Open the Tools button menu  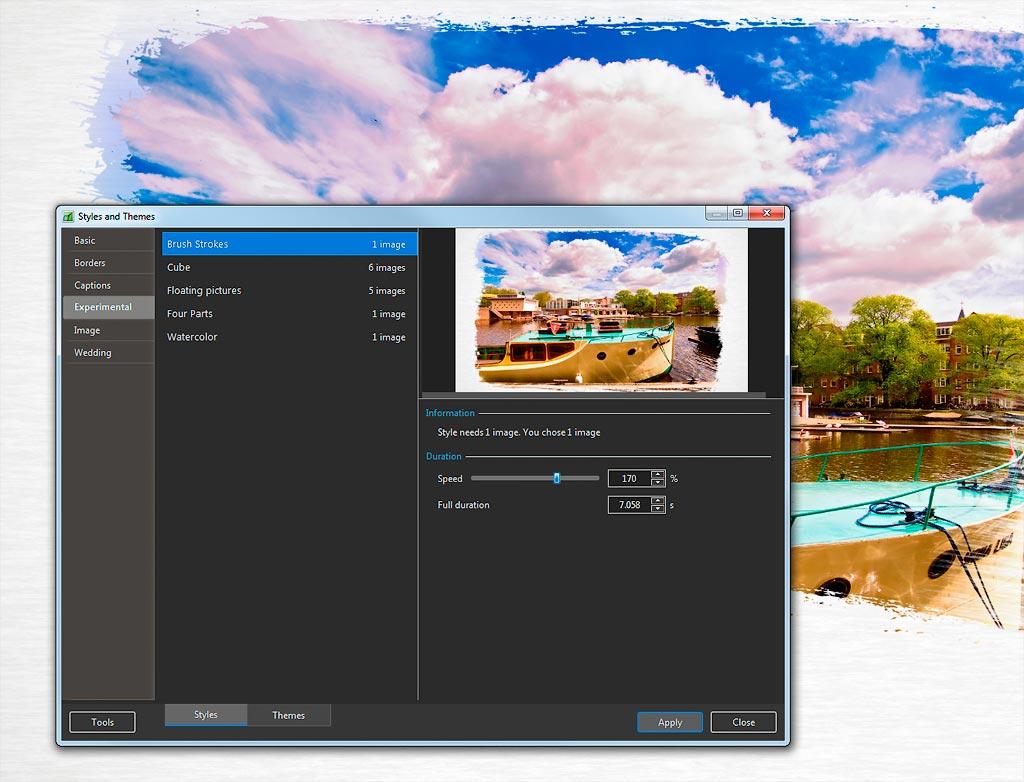click(x=102, y=722)
